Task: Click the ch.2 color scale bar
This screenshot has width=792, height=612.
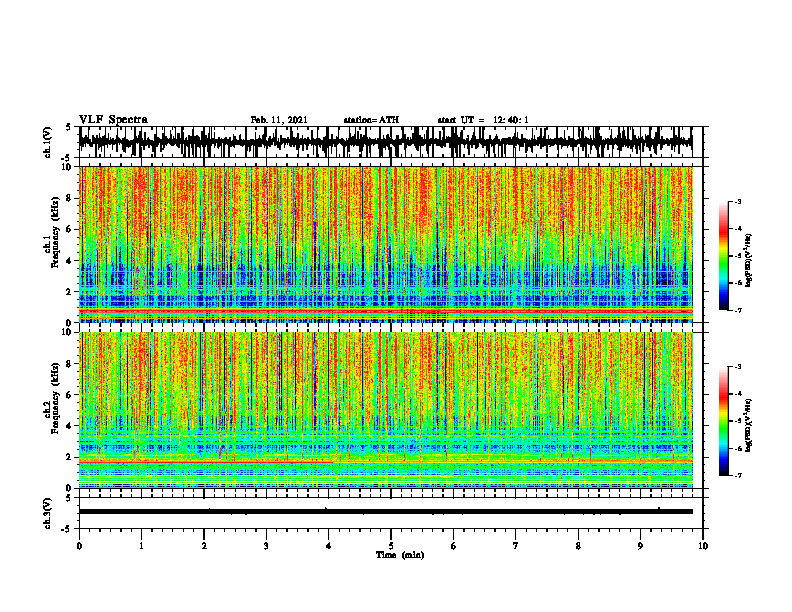Action: (723, 421)
